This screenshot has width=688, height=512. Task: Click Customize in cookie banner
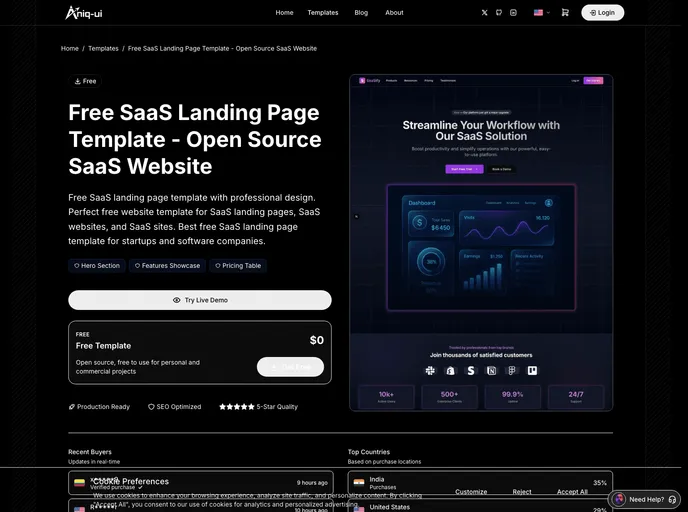tap(471, 492)
